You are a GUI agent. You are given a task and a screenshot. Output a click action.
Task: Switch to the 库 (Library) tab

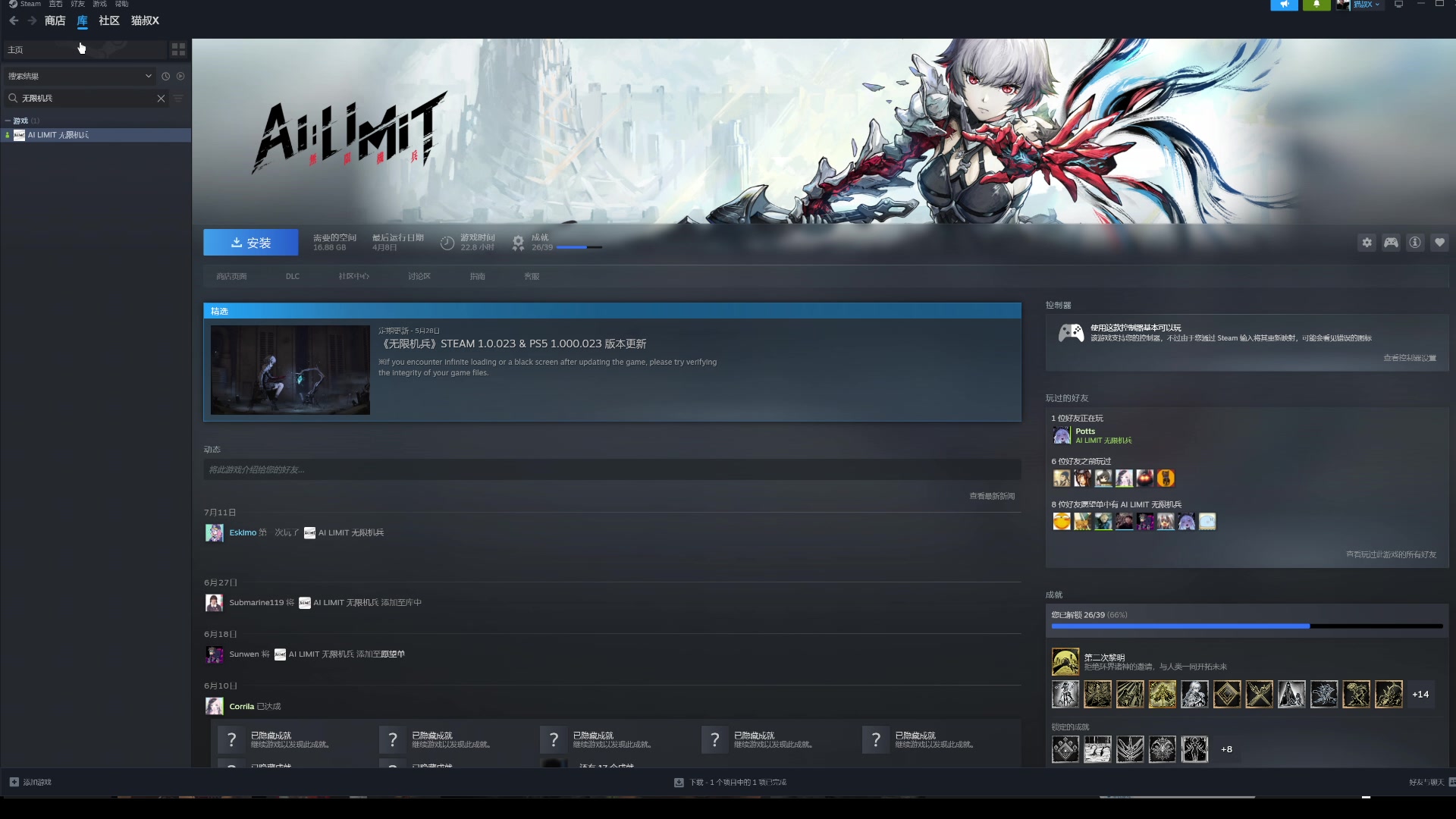(x=82, y=20)
